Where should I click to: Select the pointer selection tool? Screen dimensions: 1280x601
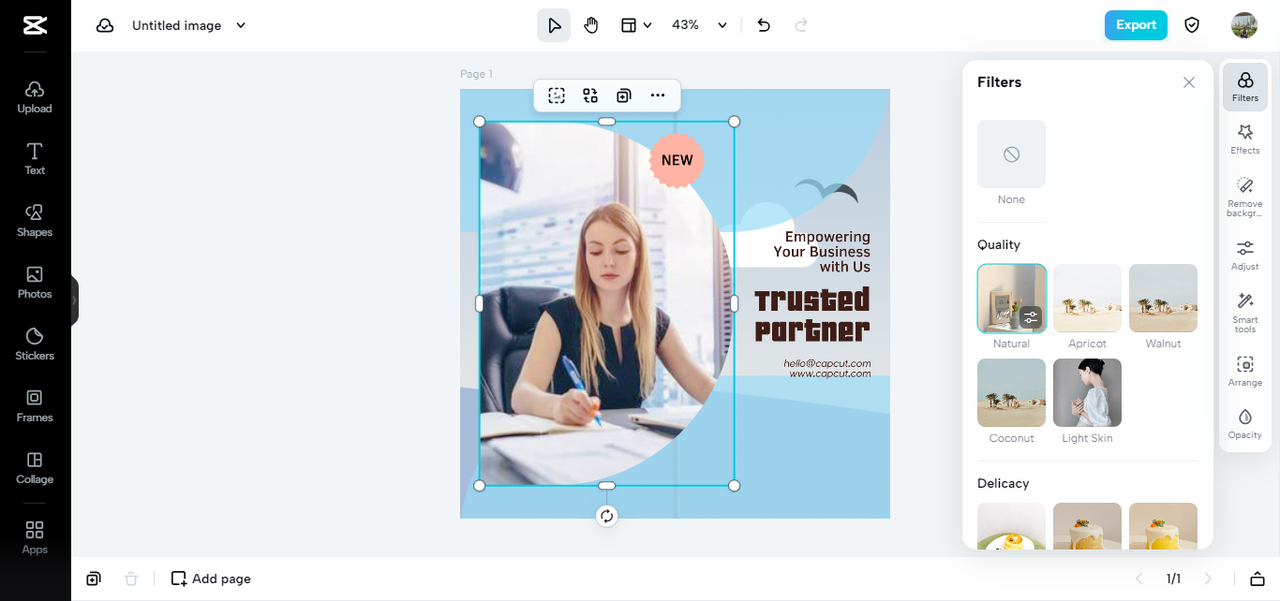click(554, 25)
